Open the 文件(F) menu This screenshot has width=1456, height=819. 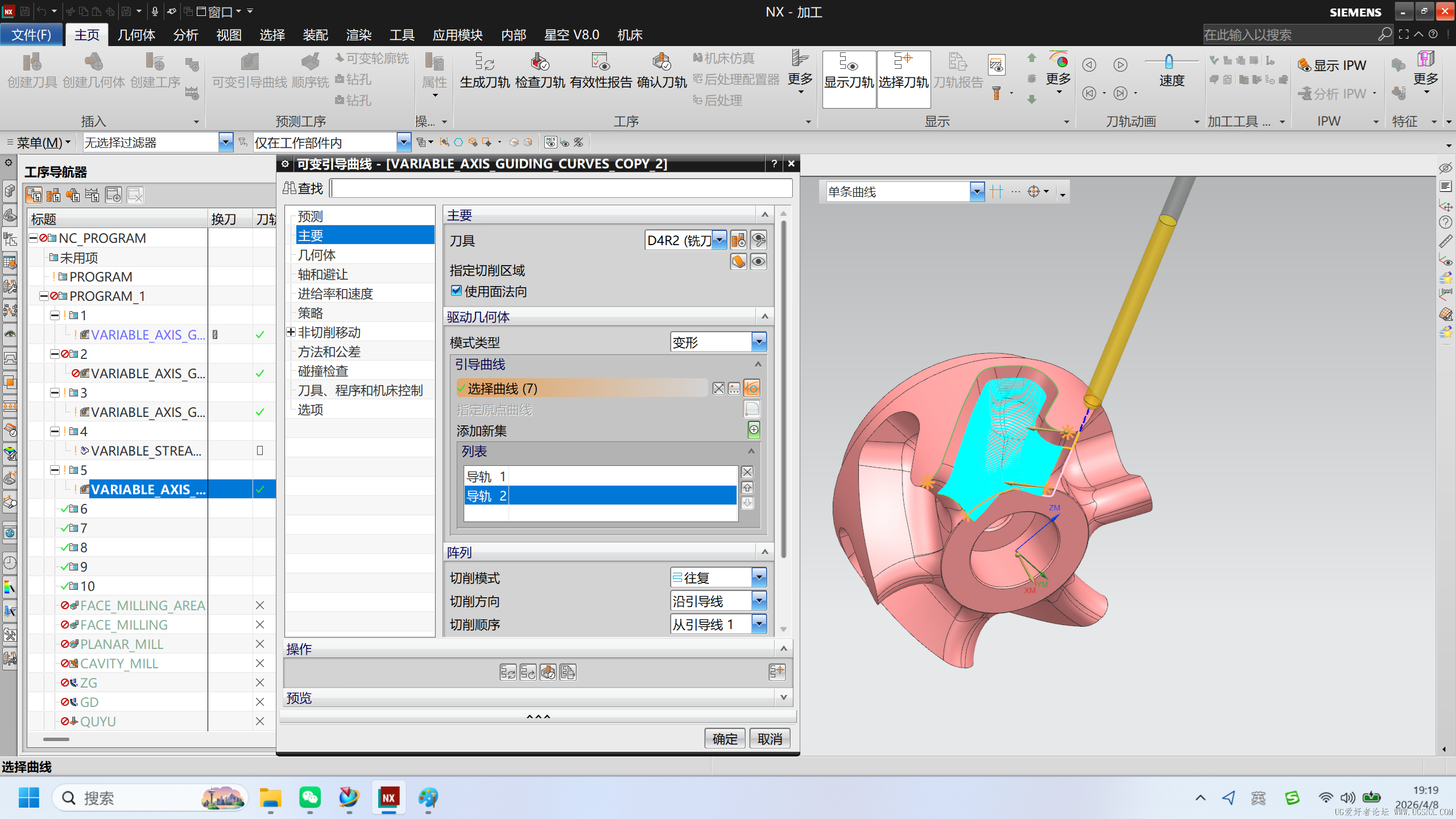(31, 35)
